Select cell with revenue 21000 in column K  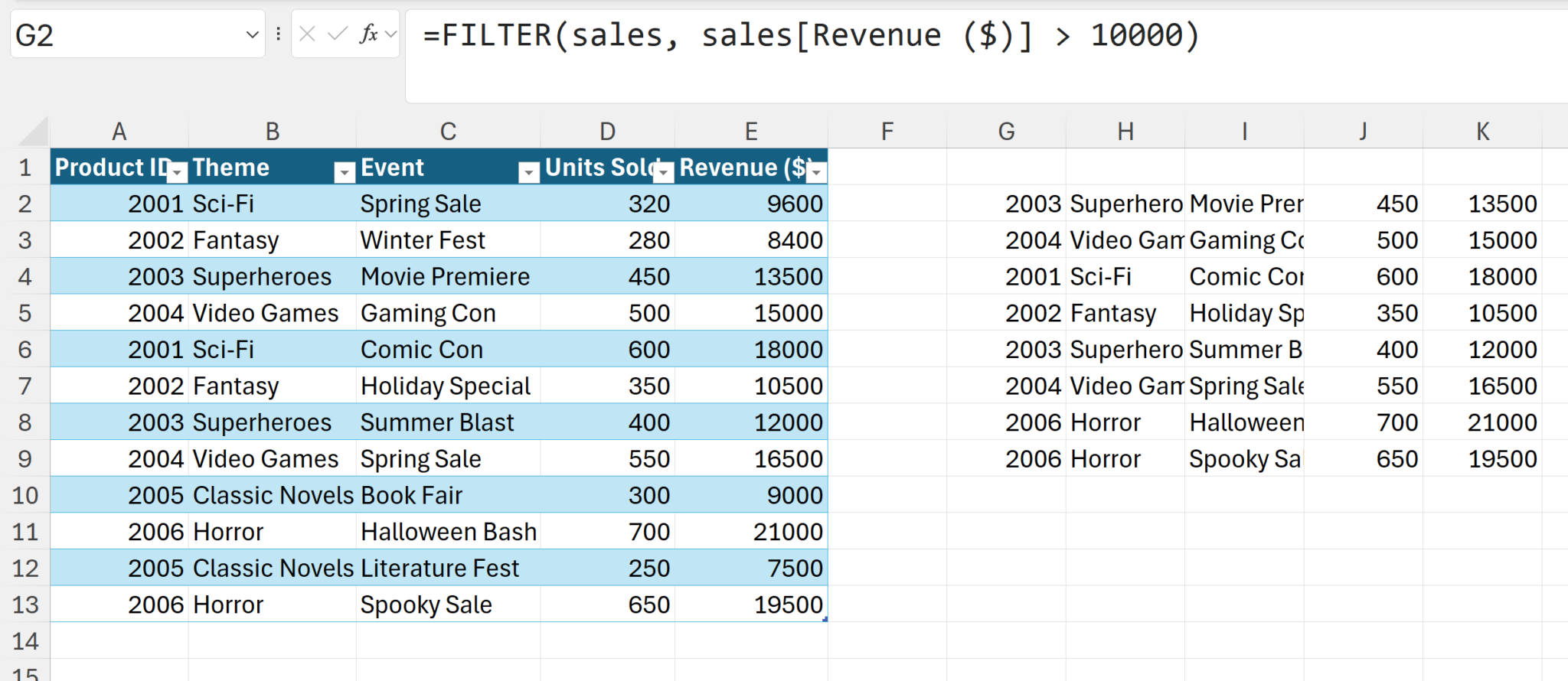(1482, 422)
